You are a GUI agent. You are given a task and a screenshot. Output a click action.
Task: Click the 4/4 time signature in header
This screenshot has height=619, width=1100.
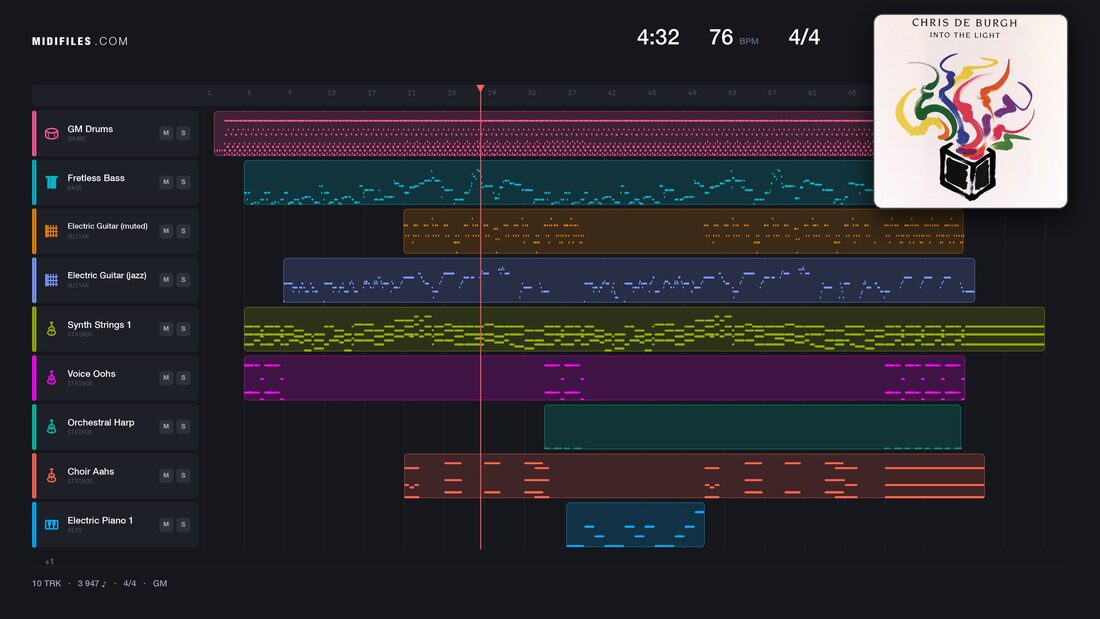[x=804, y=37]
